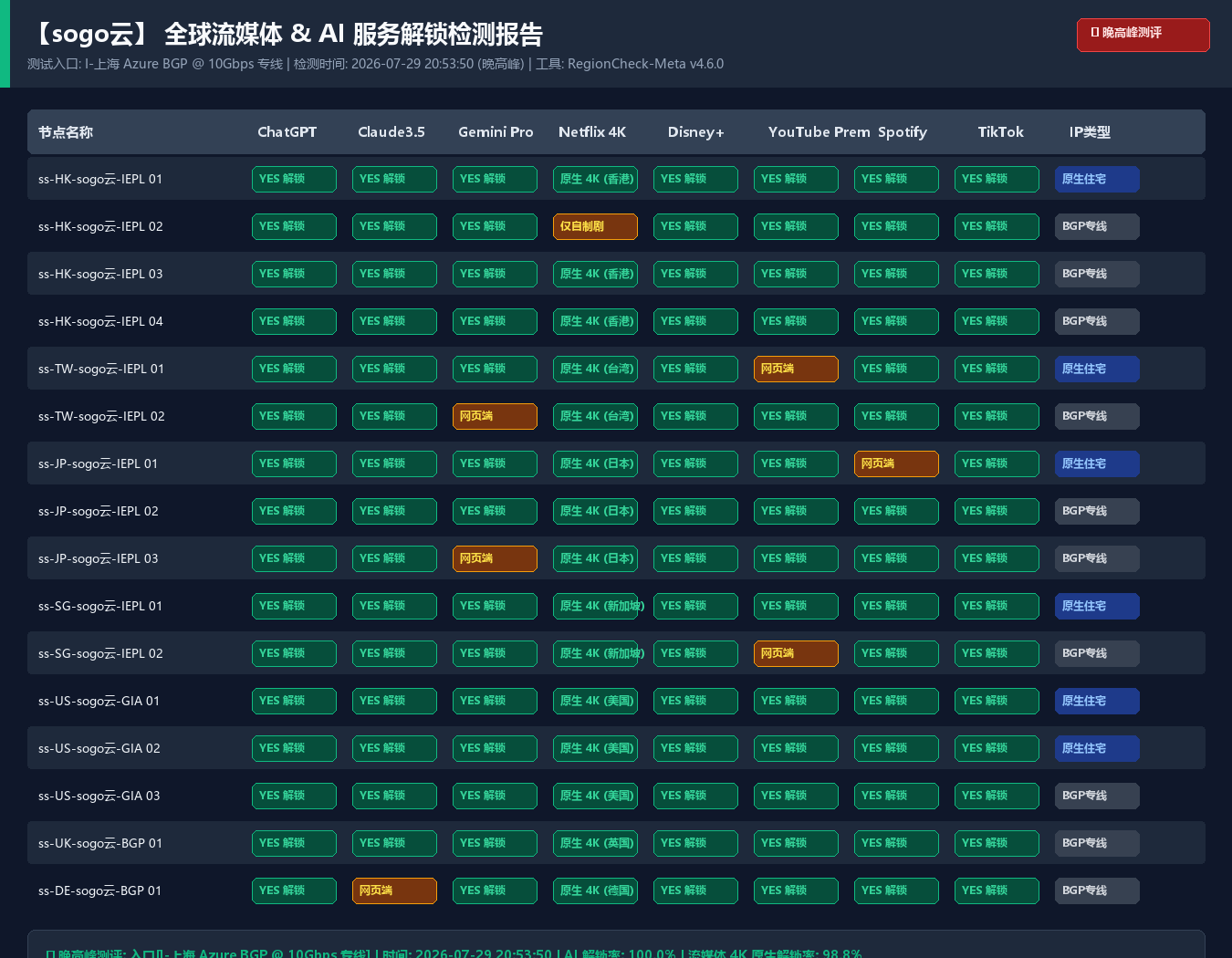Select node ss-UK-sogo云-BGP 01
Image resolution: width=1232 pixels, height=958 pixels.
(100, 843)
